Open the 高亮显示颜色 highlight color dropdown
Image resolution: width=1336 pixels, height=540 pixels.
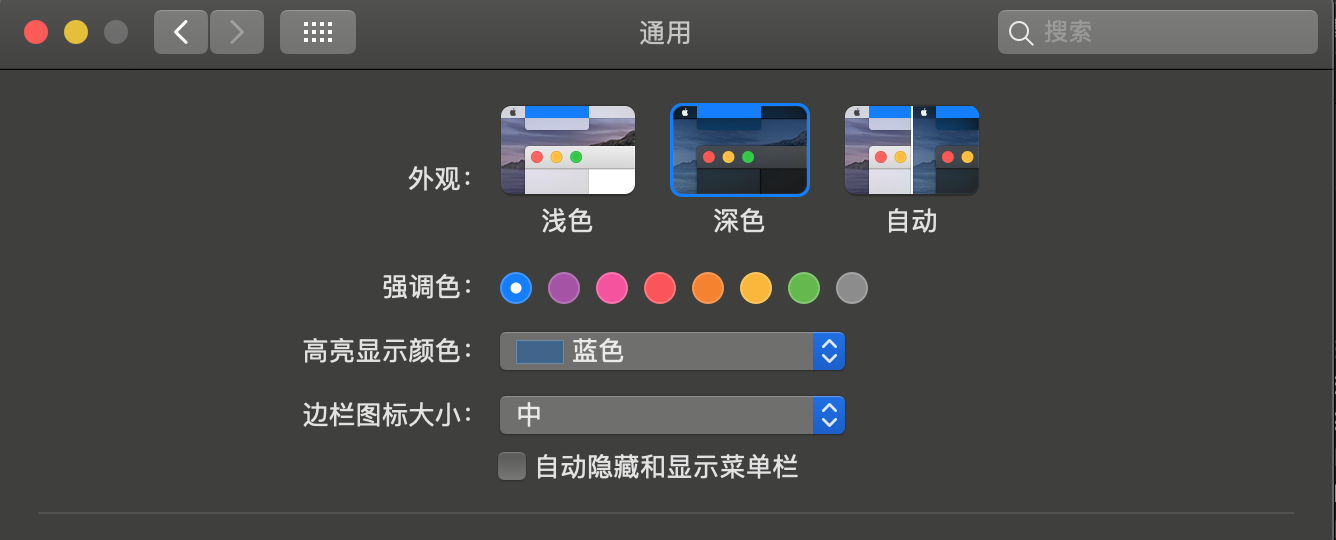(x=672, y=351)
